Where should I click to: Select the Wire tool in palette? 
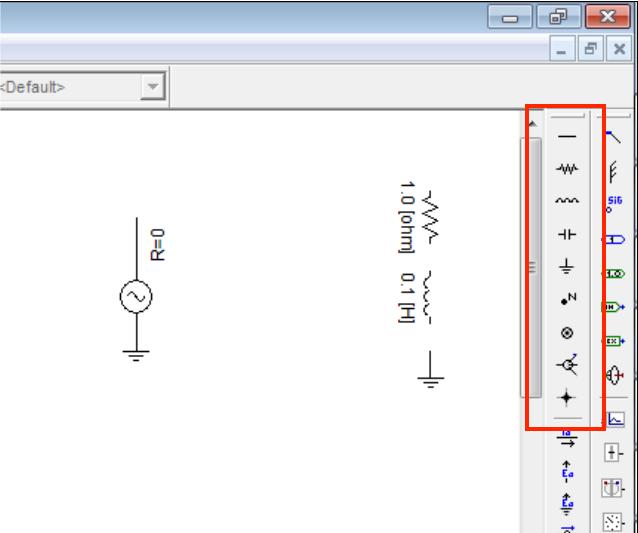coord(566,138)
